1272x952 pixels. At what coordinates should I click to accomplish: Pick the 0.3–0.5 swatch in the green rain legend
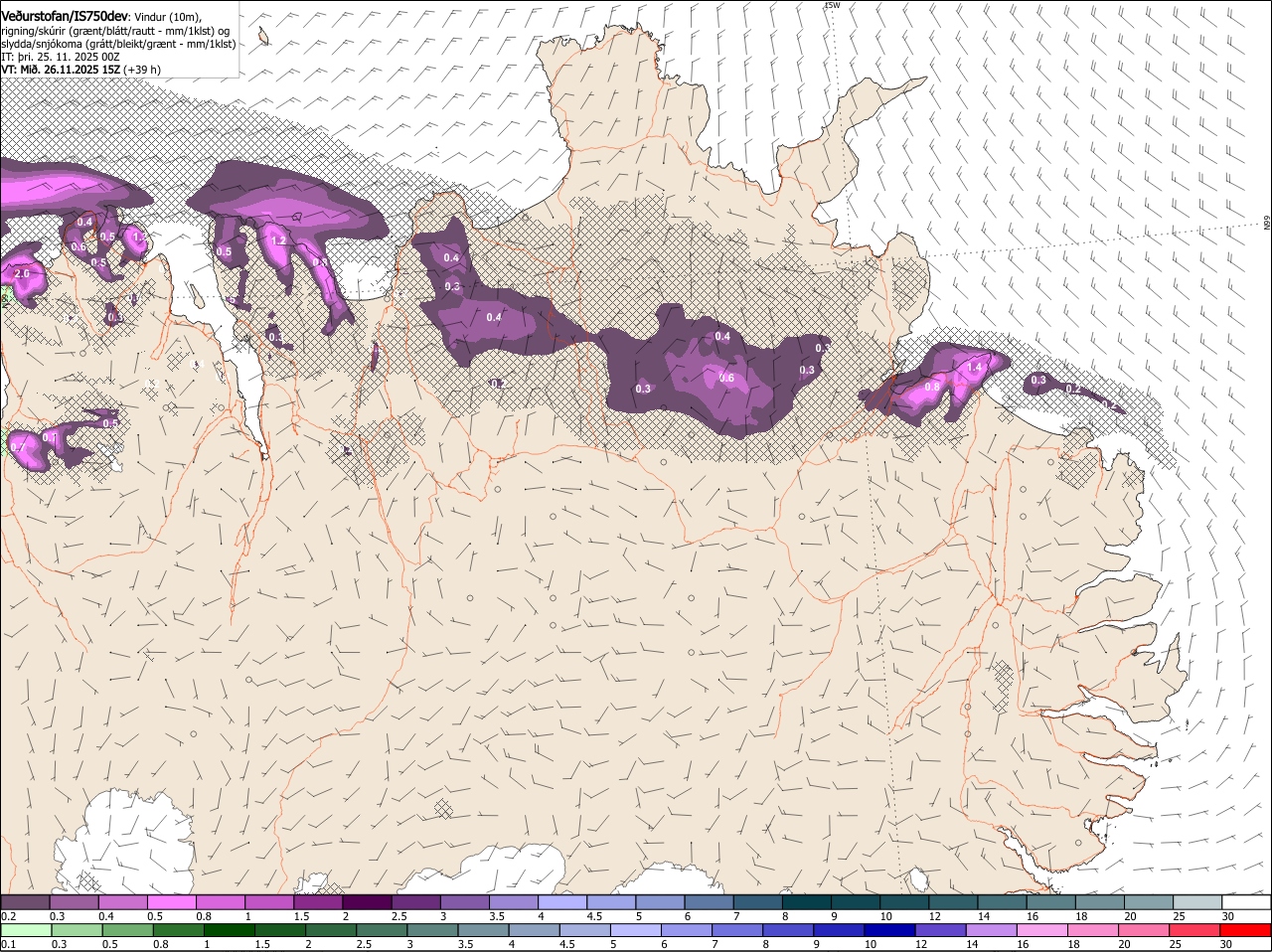[x=77, y=930]
